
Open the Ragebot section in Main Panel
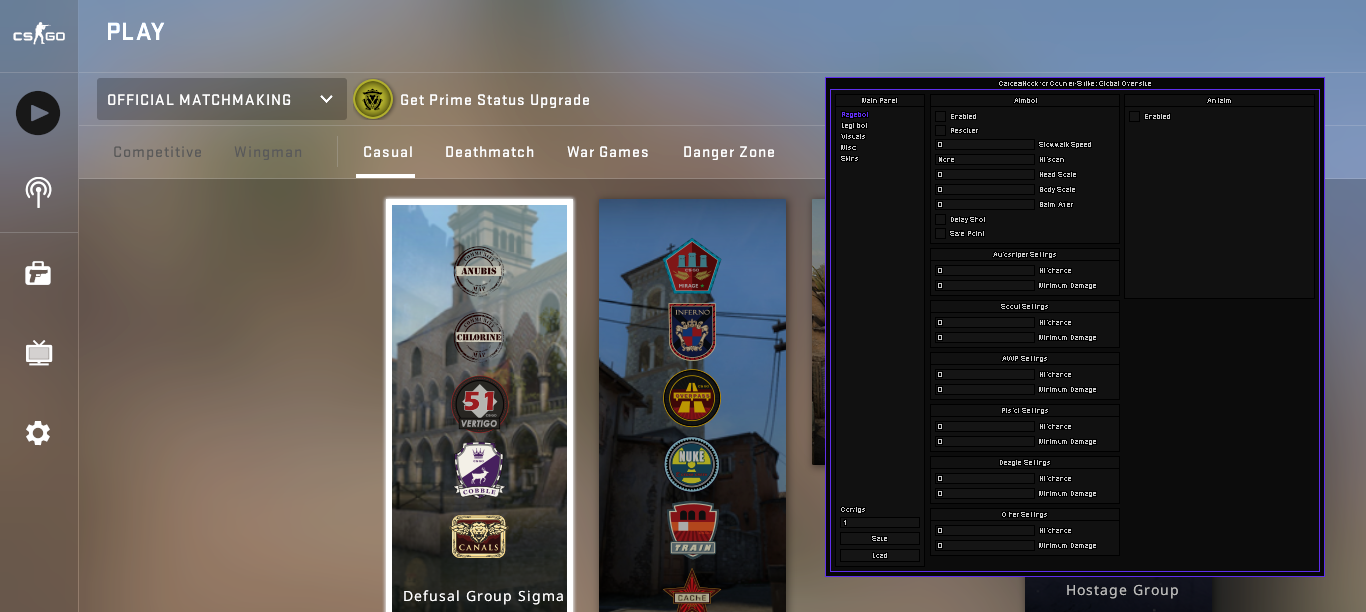pos(854,115)
